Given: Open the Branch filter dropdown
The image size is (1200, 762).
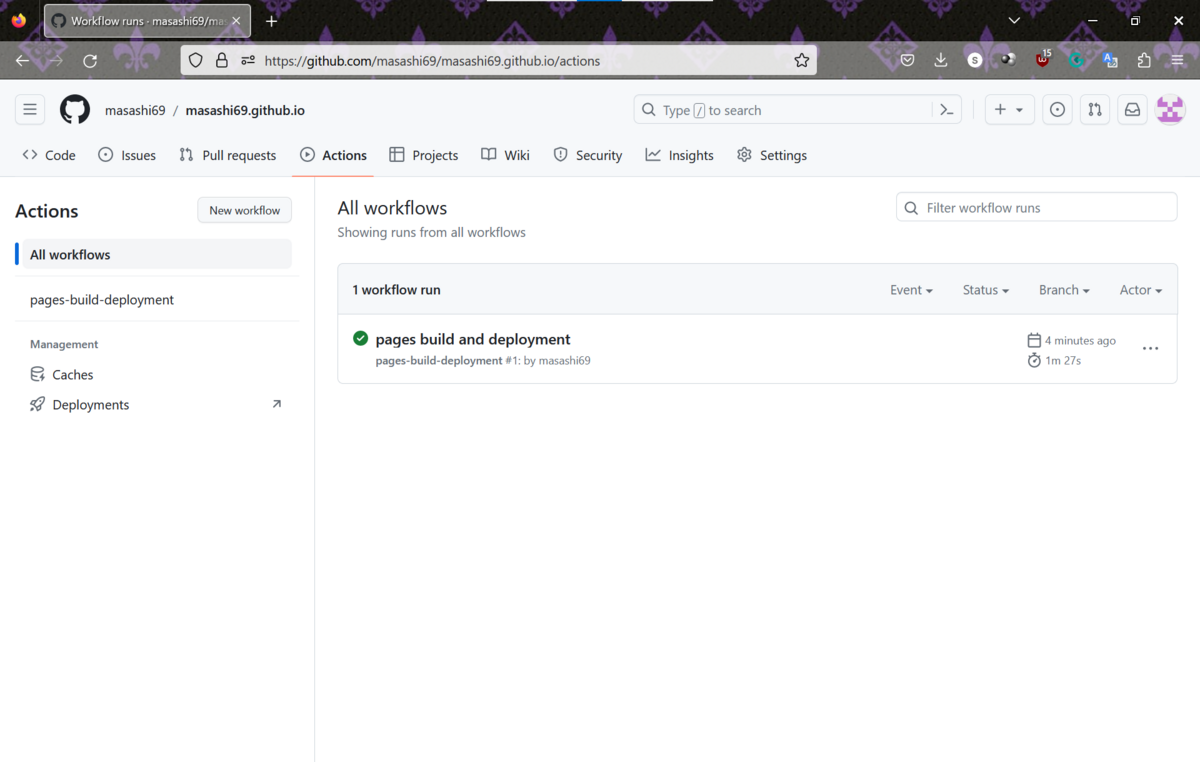Looking at the screenshot, I should click(1063, 289).
